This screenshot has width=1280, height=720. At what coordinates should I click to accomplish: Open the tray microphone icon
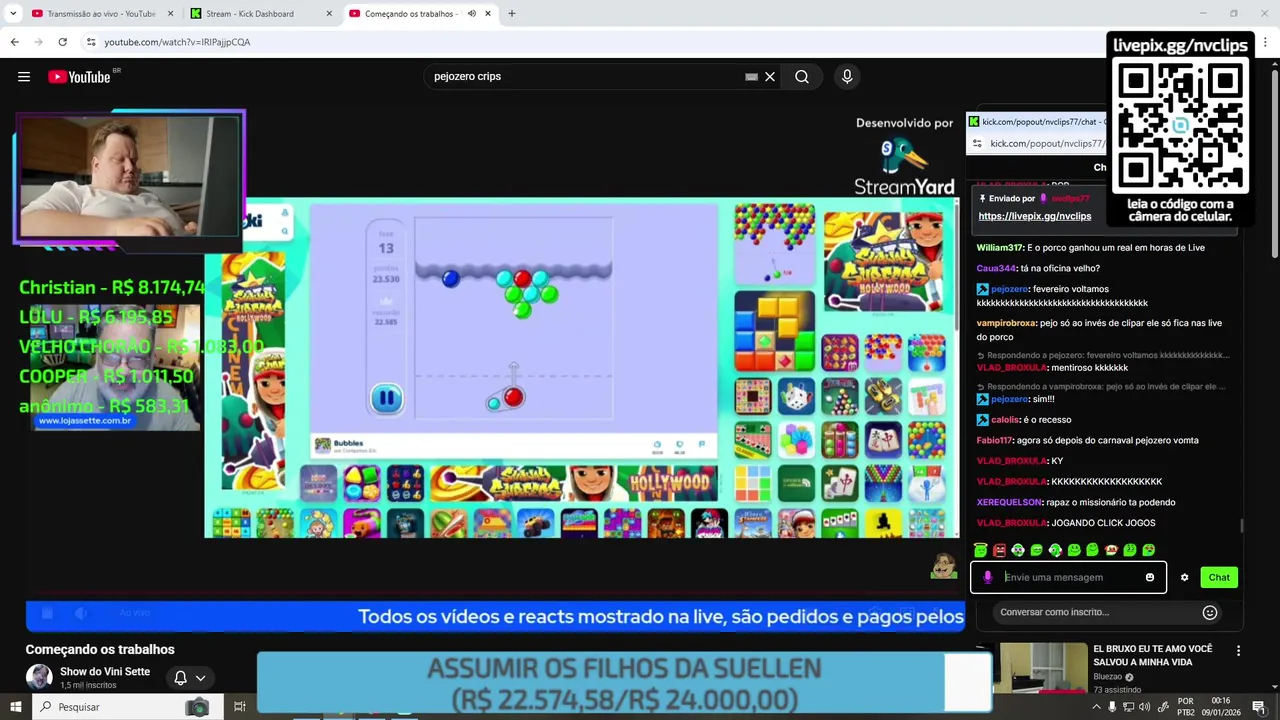click(1113, 707)
